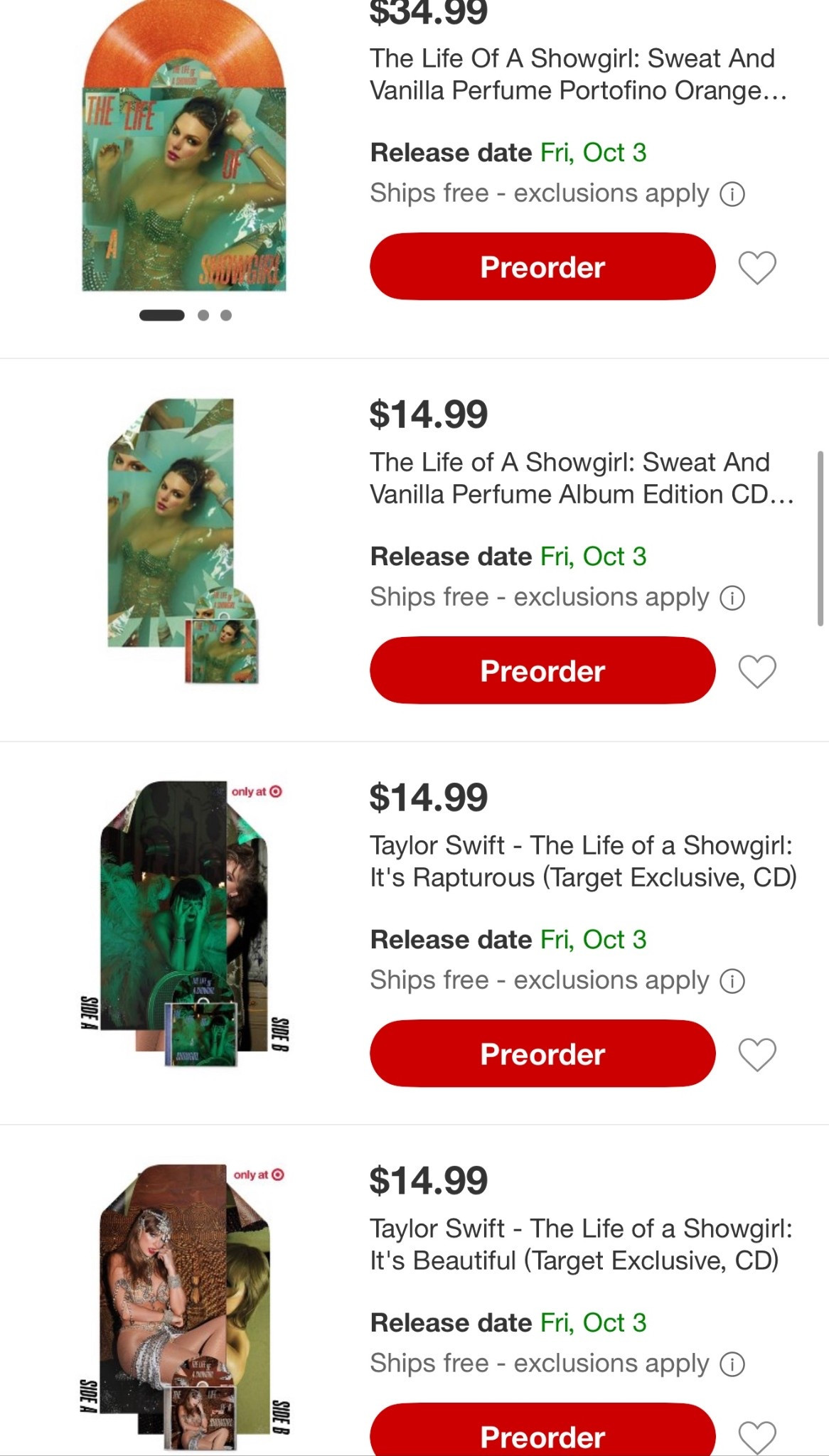Image resolution: width=829 pixels, height=1456 pixels.
Task: Open Taylor Swift It's Rapturous product title
Action: (x=582, y=861)
